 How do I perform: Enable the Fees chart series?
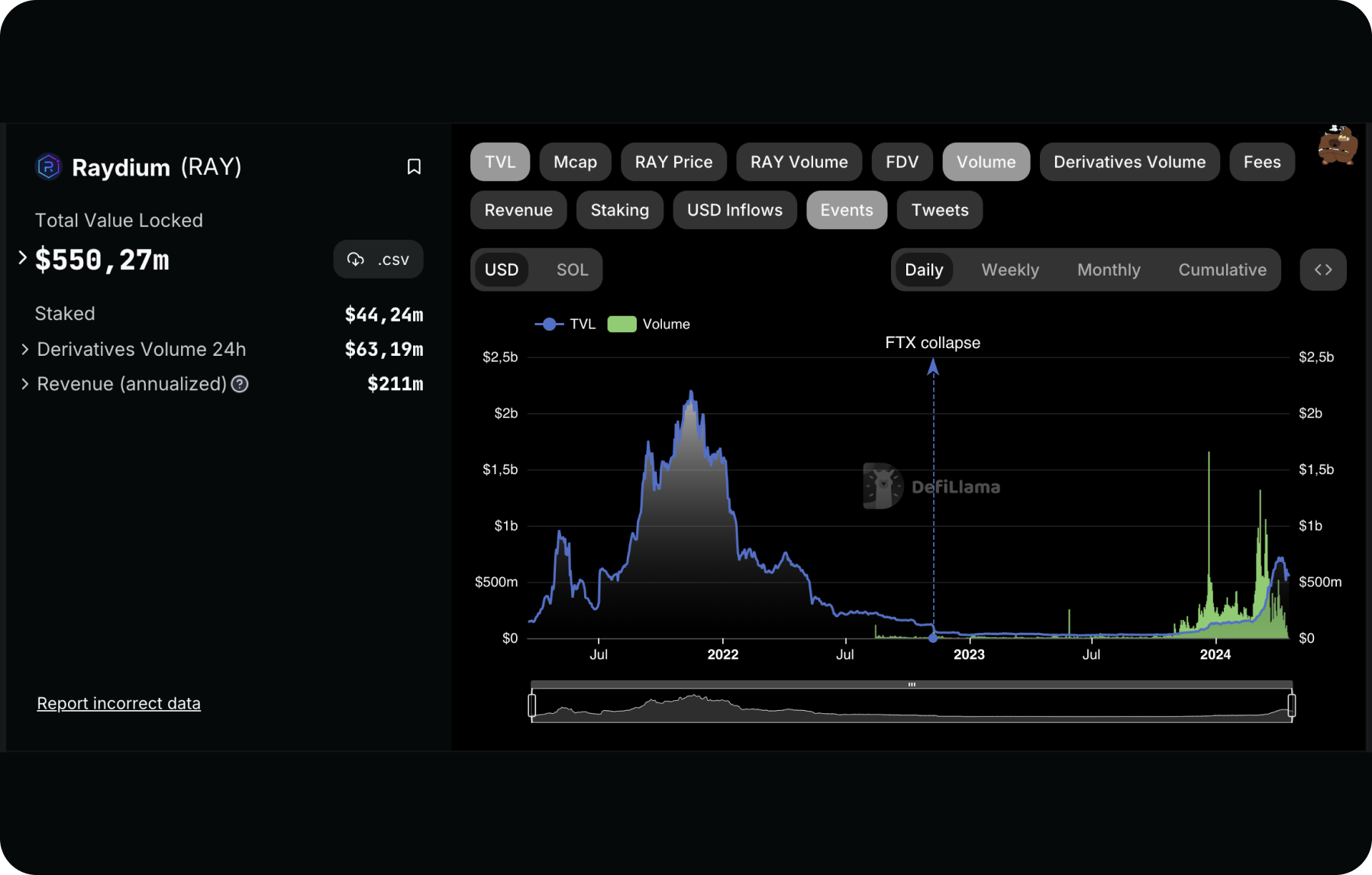click(x=1262, y=162)
